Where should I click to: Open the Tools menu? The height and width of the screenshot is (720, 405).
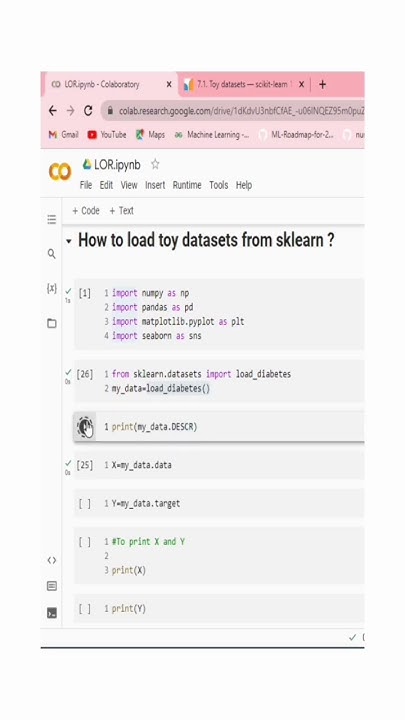coord(219,185)
